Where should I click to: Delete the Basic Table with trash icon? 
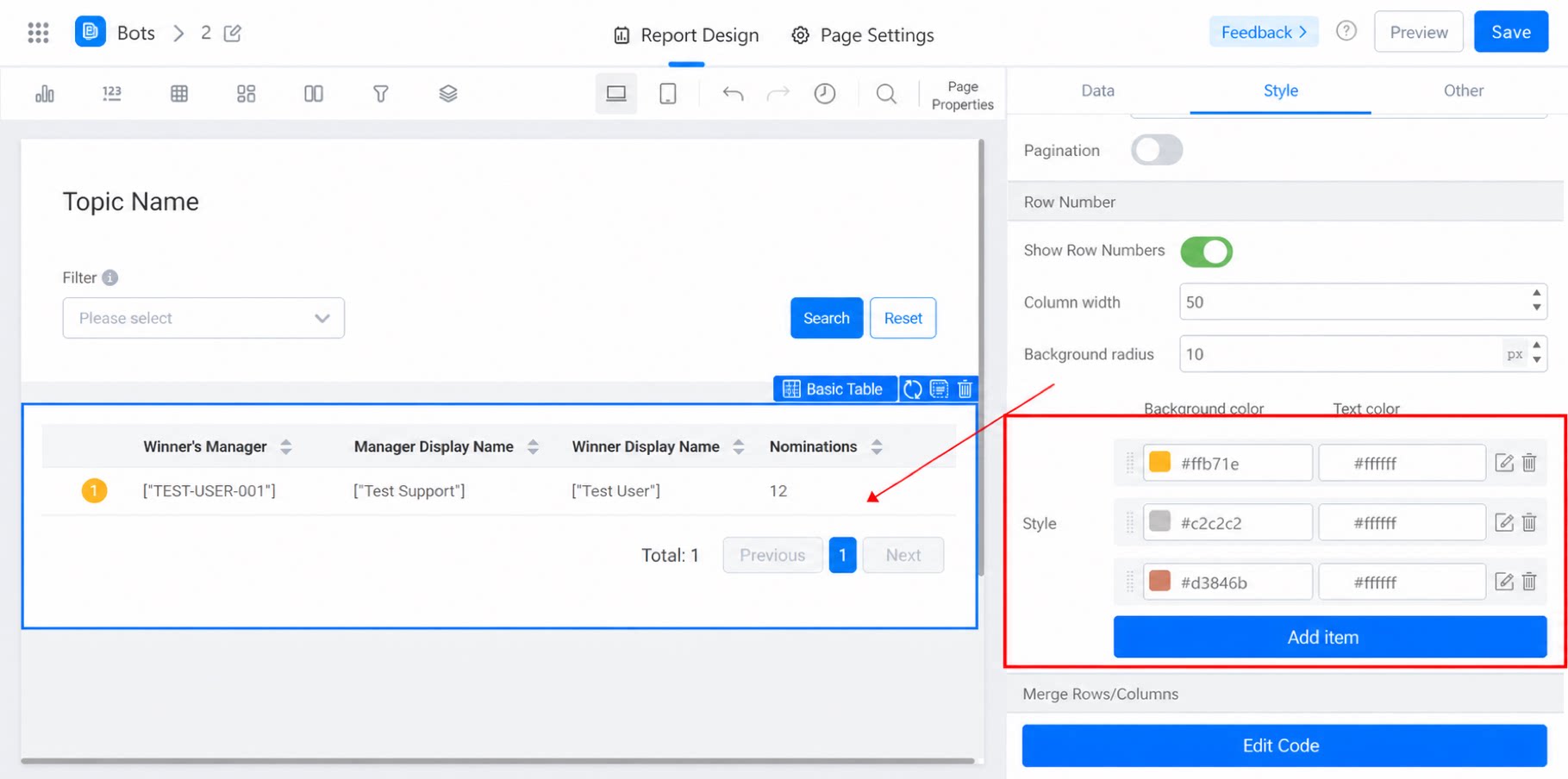965,389
